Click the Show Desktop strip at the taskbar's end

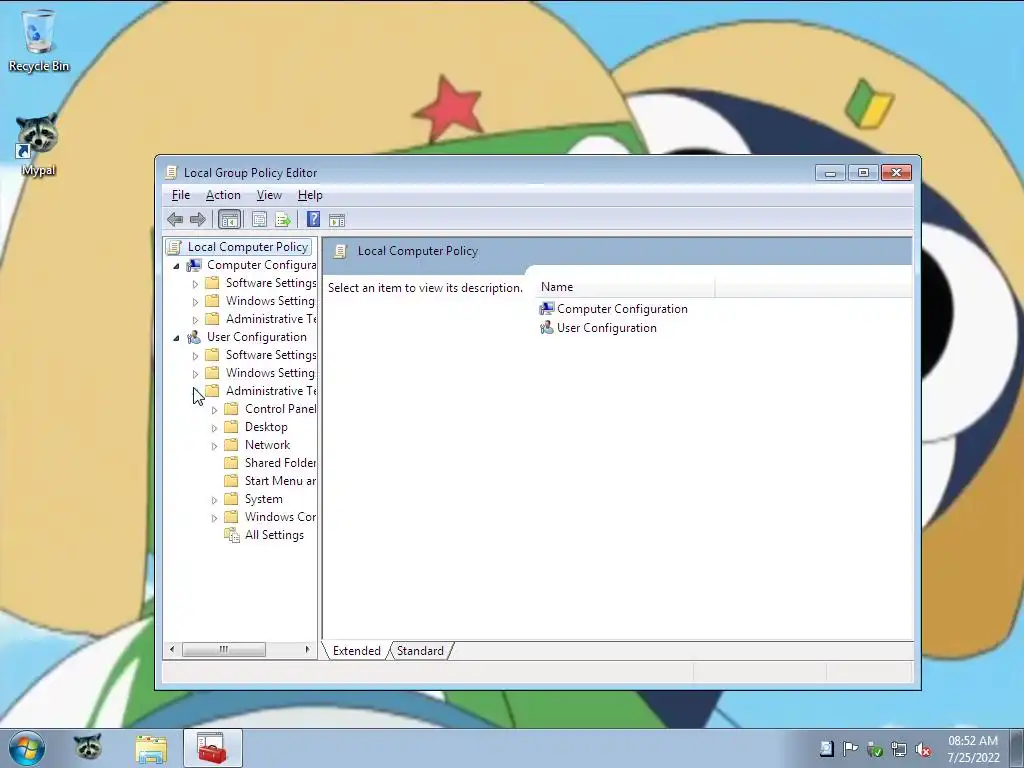tap(1017, 748)
